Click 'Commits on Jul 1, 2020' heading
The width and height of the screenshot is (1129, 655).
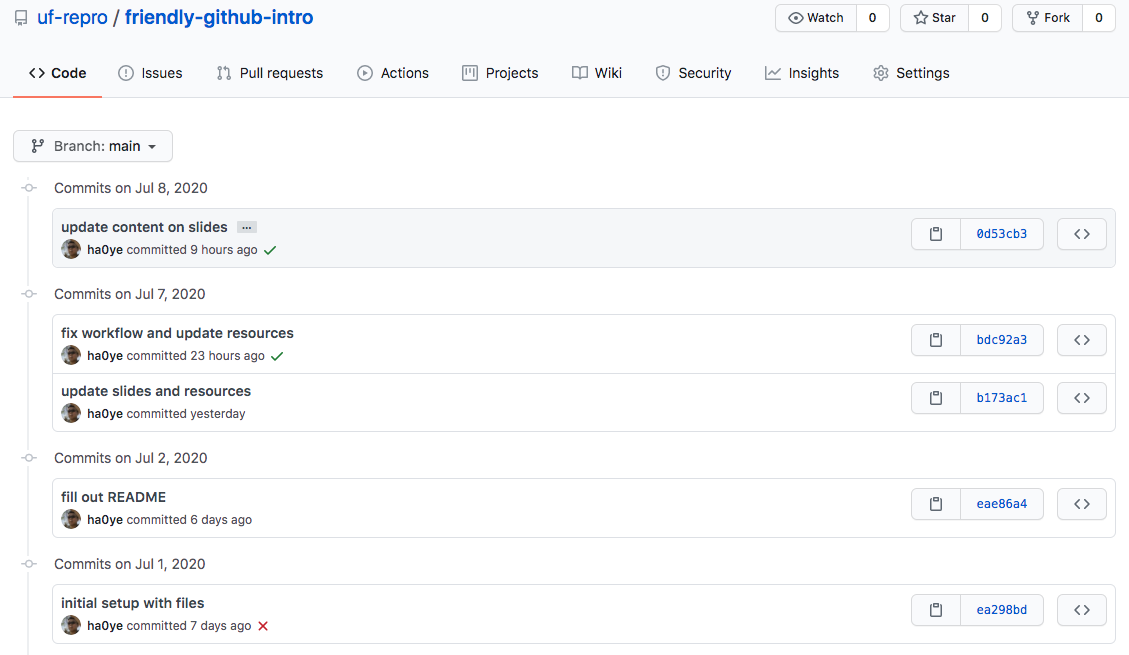tap(130, 564)
